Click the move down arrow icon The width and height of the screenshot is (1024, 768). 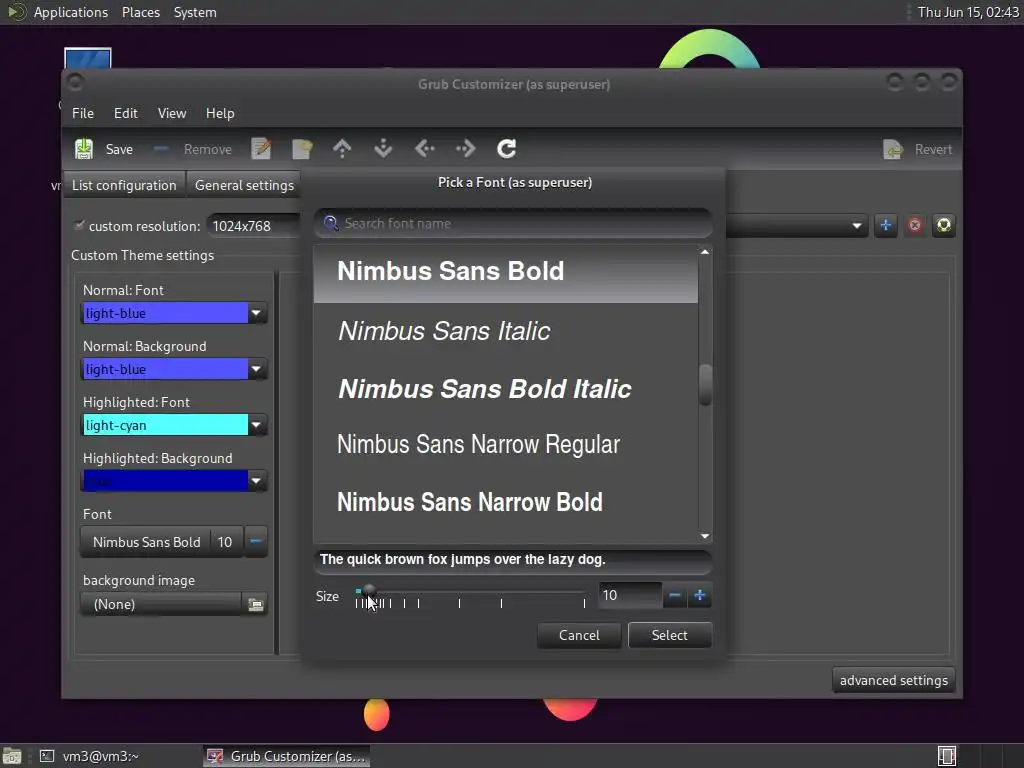coord(383,149)
